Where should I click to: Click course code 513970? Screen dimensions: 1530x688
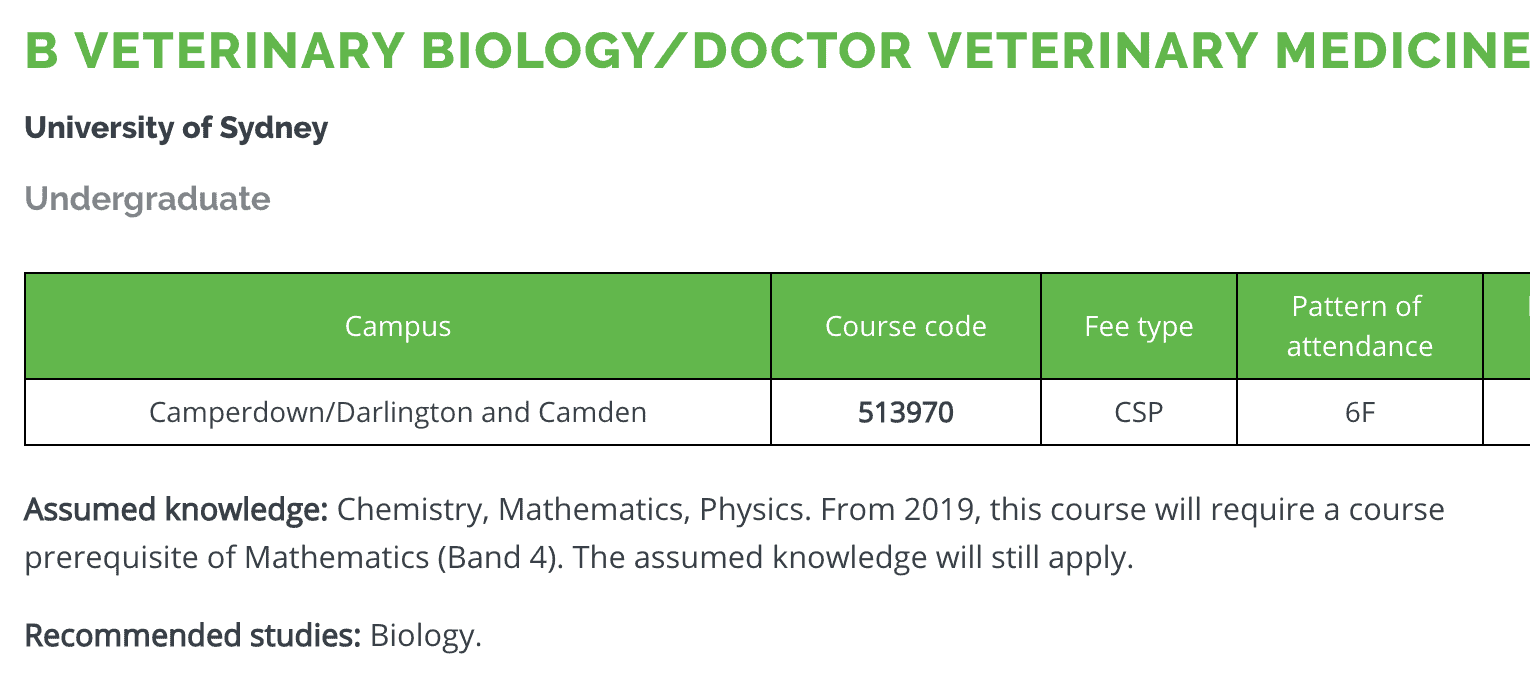pyautogui.click(x=906, y=412)
